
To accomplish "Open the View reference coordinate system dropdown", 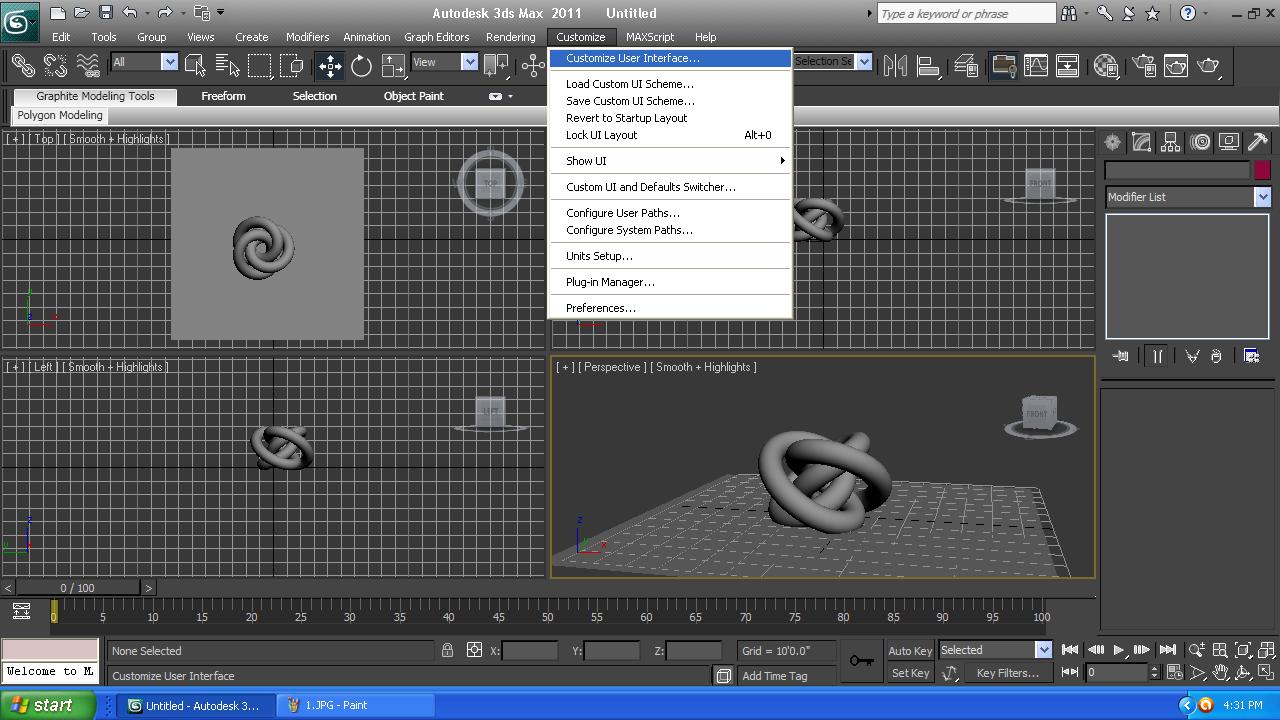I will (468, 62).
